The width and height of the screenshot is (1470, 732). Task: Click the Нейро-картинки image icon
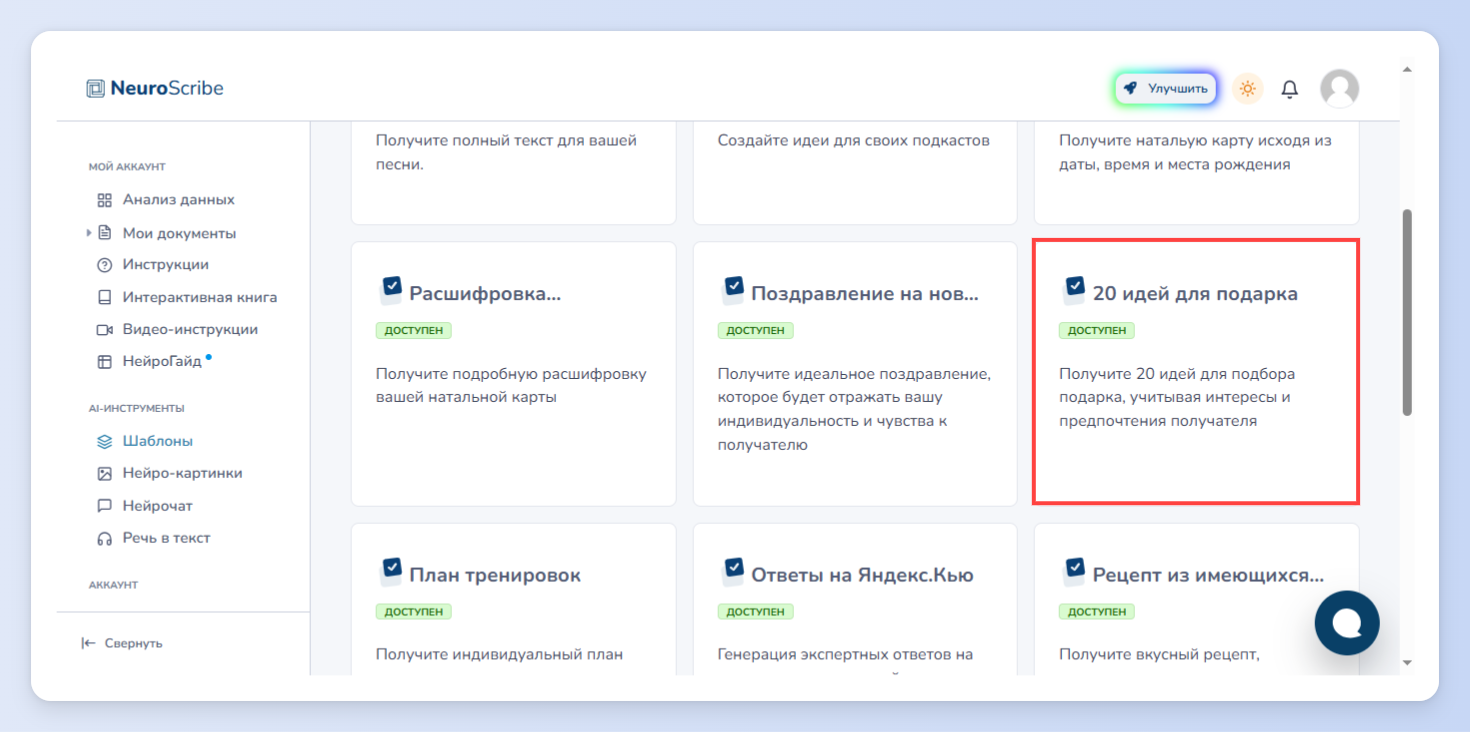coord(104,474)
